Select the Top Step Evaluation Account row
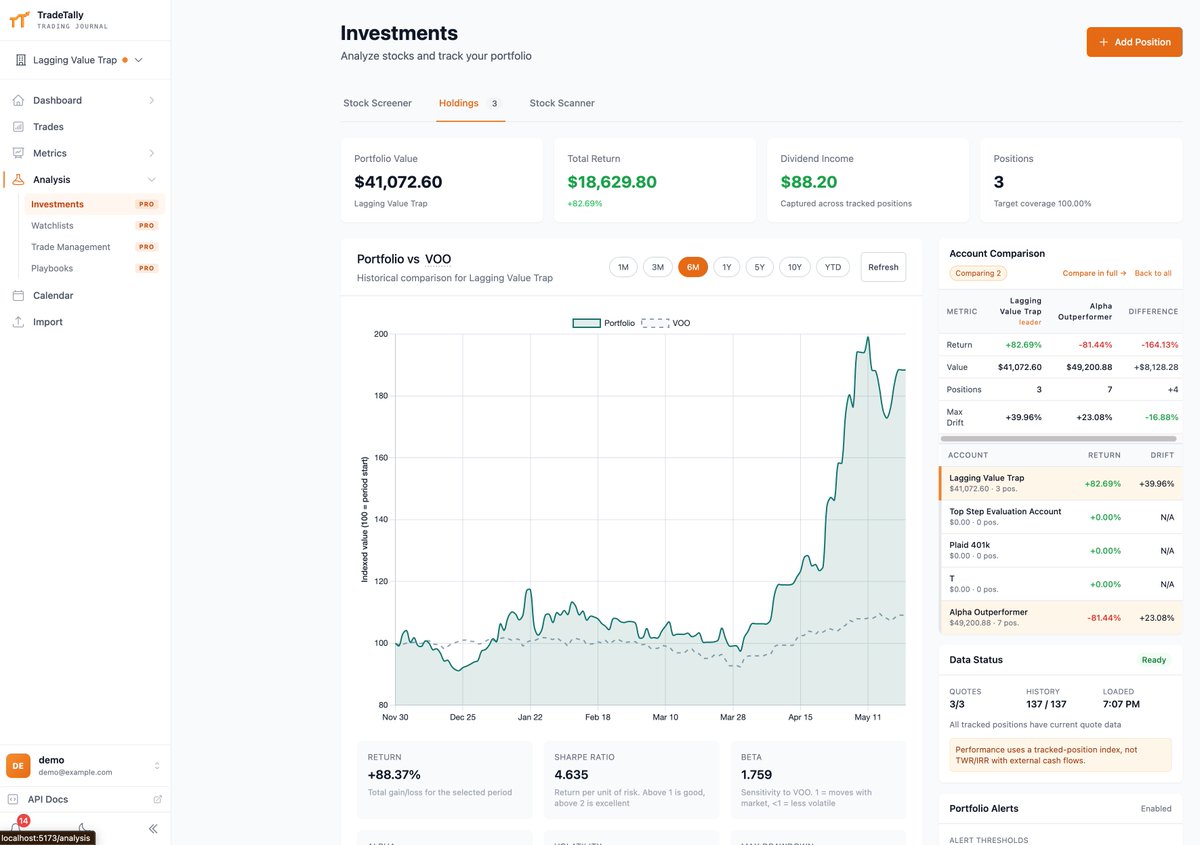This screenshot has height=845, width=1200. (1060, 517)
